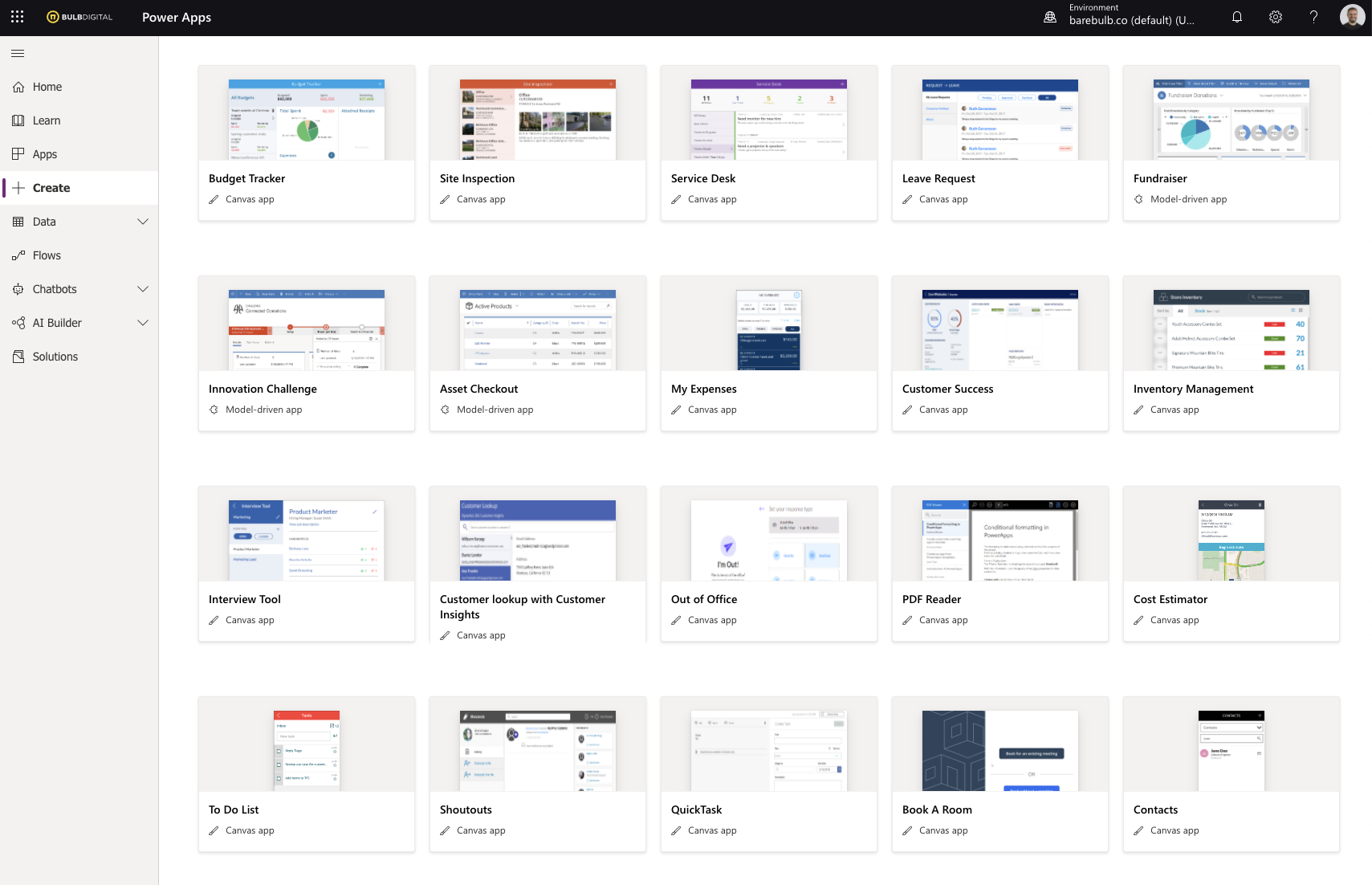Go to Apps in the sidebar
1372x885 pixels.
tap(45, 154)
